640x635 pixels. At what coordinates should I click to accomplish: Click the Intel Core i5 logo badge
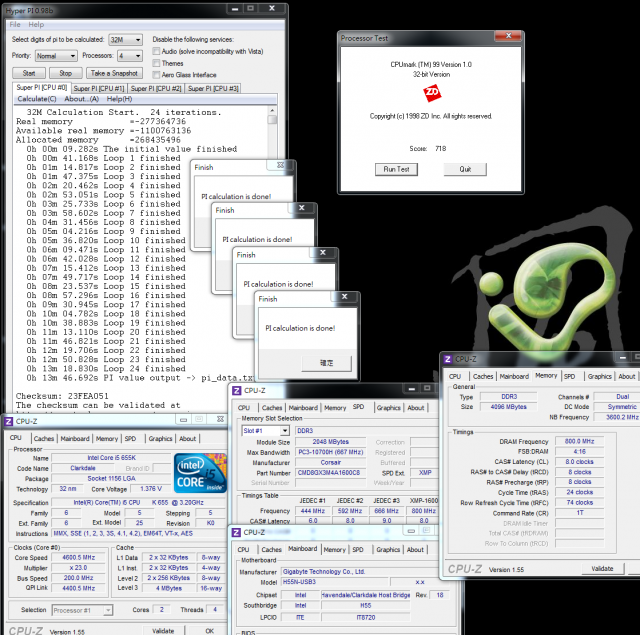(x=200, y=473)
